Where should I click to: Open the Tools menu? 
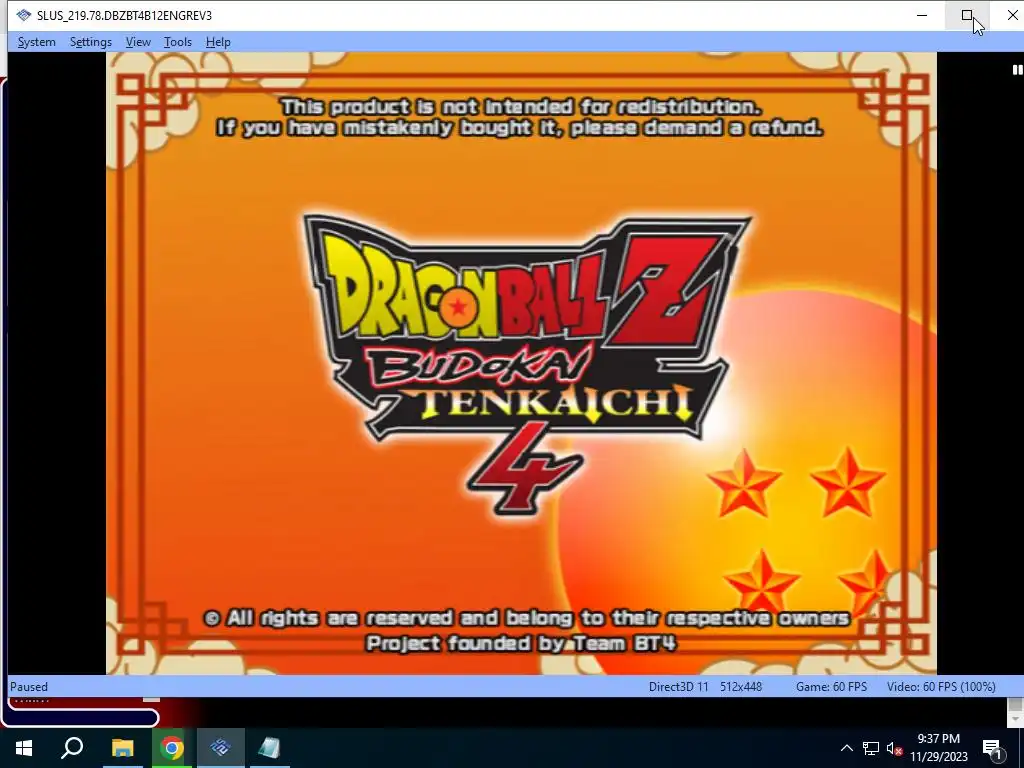[x=178, y=42]
